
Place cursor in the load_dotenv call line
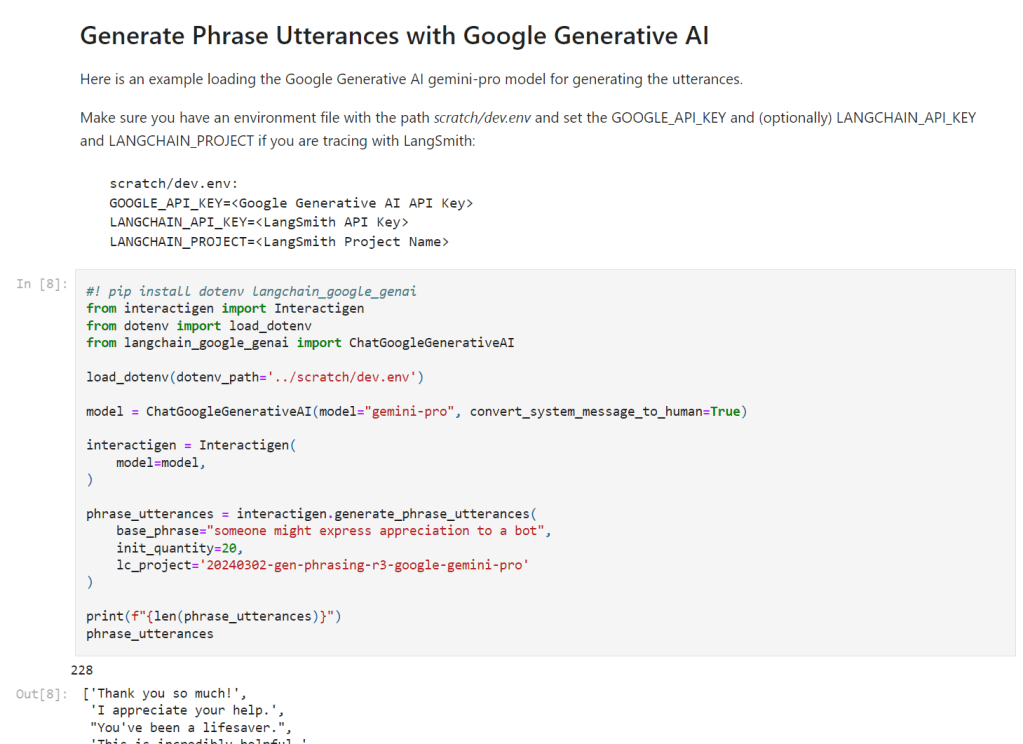[x=255, y=377]
